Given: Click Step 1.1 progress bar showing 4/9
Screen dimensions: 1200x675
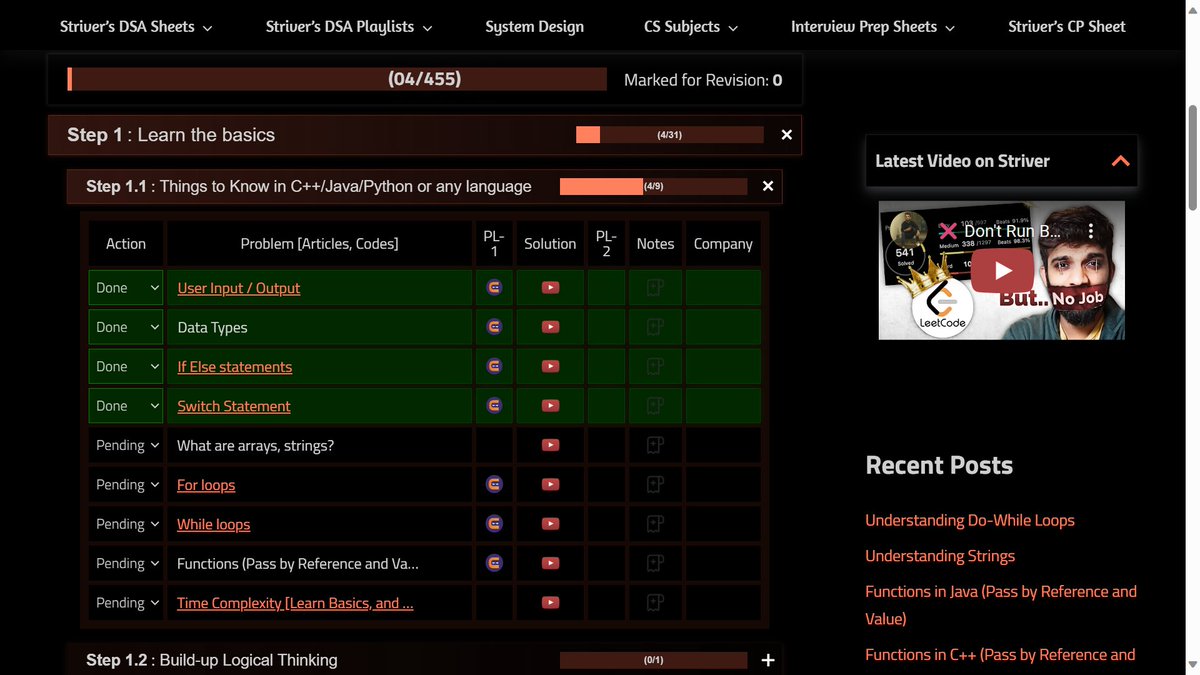Looking at the screenshot, I should [654, 186].
